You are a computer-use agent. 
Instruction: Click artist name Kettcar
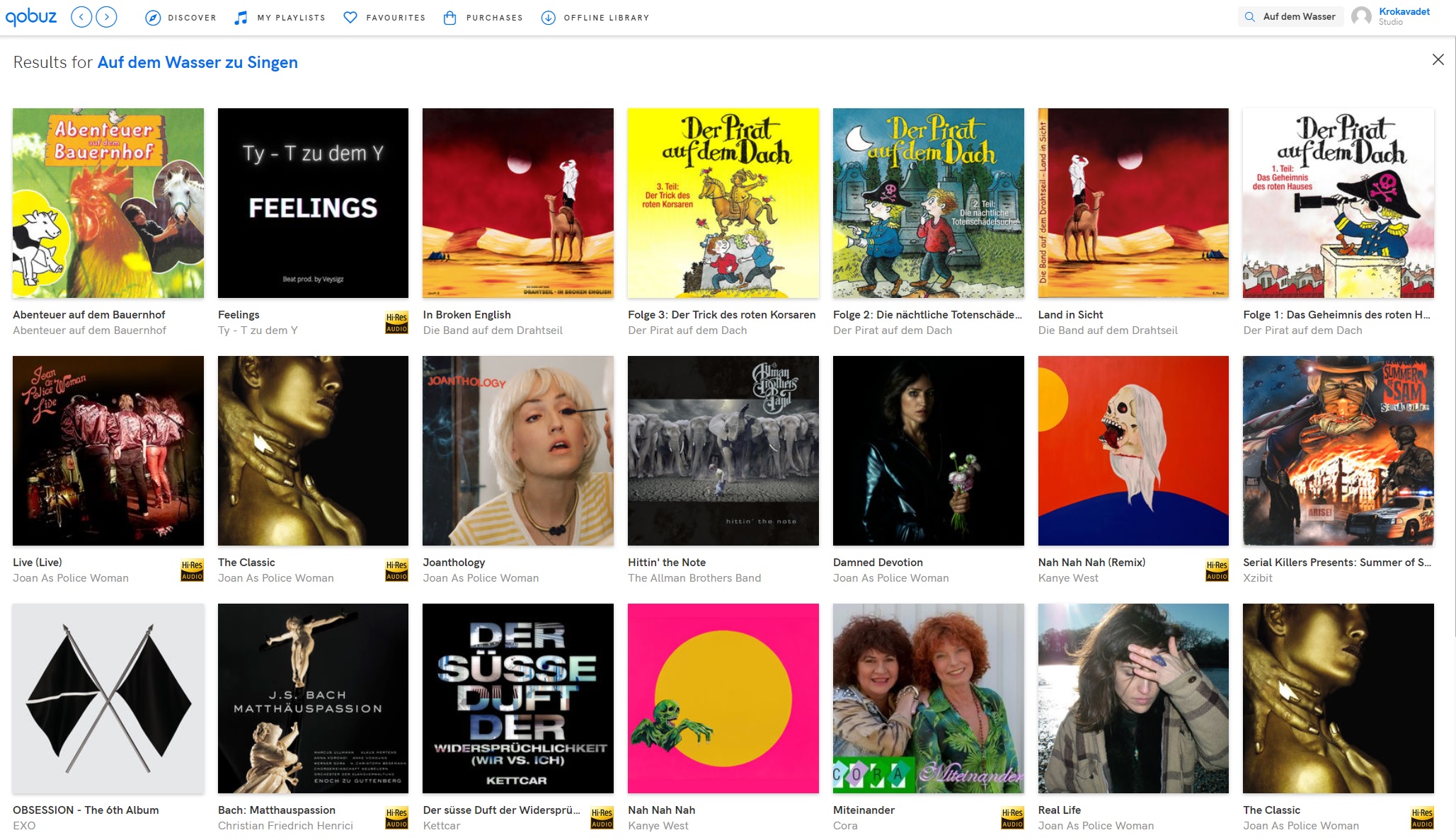tap(442, 826)
